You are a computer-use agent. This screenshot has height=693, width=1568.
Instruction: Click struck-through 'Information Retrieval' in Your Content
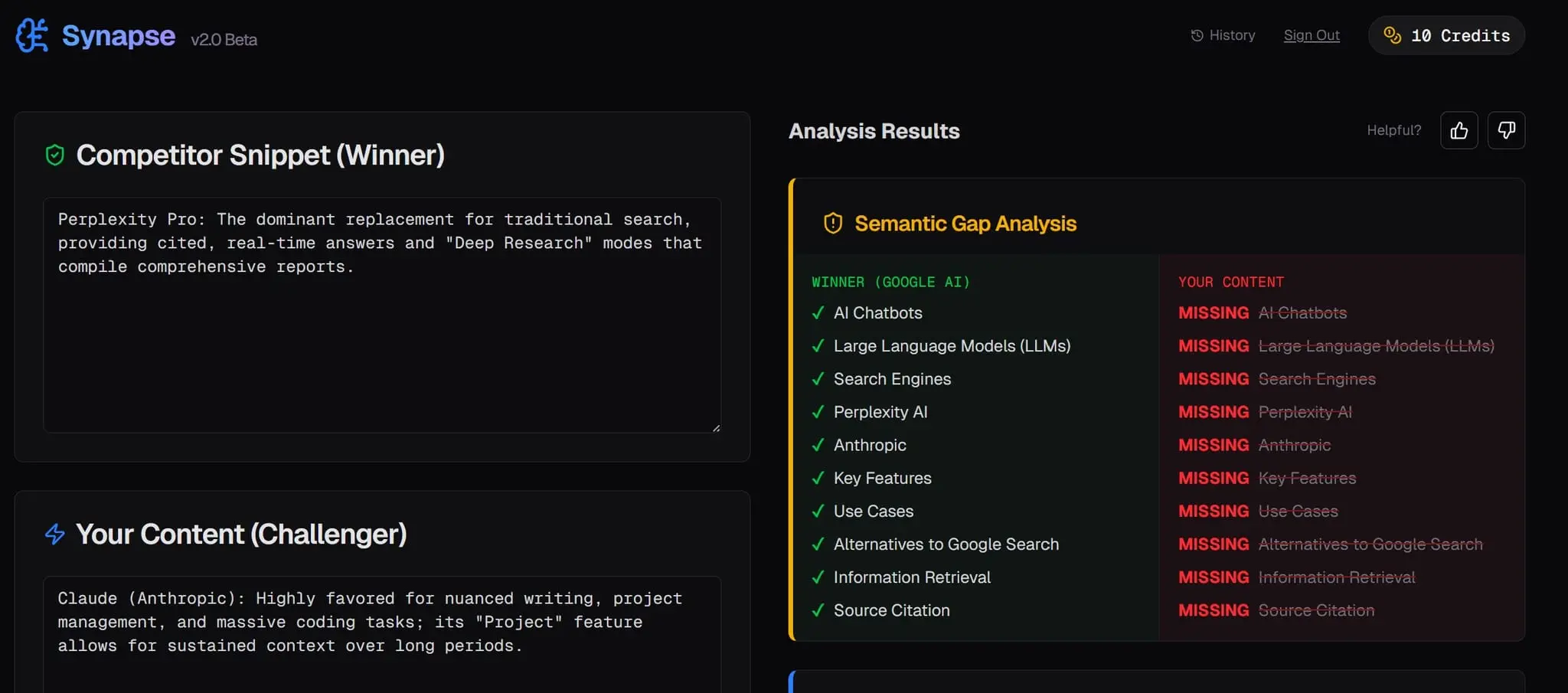point(1337,577)
